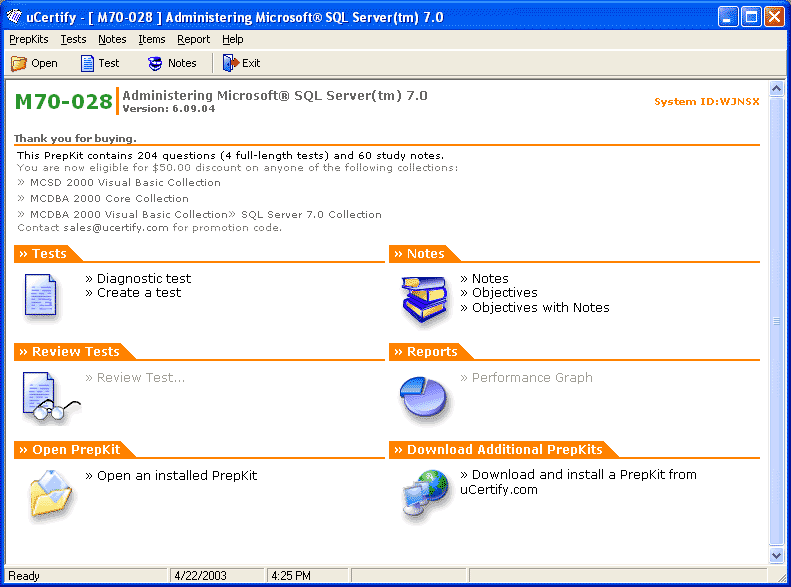Click MCSD 2000 Visual Basic Collection text
The image size is (791, 587).
point(125,183)
